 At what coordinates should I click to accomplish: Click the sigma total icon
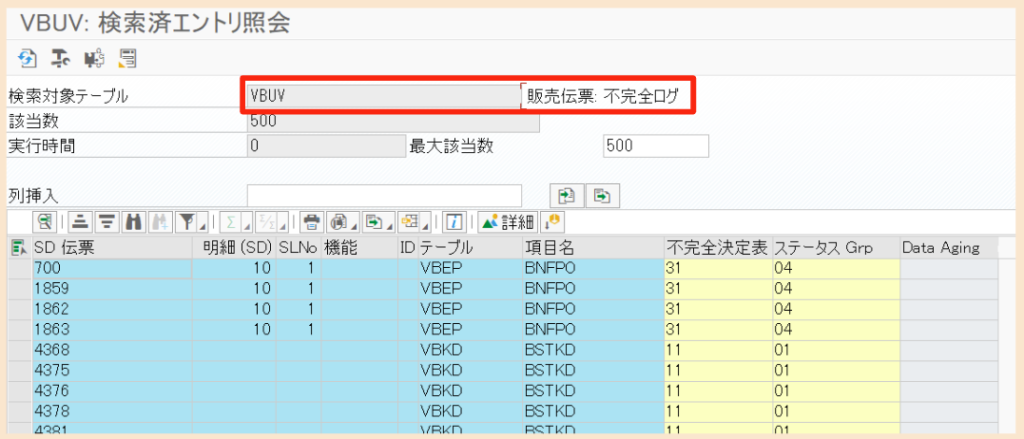[231, 223]
